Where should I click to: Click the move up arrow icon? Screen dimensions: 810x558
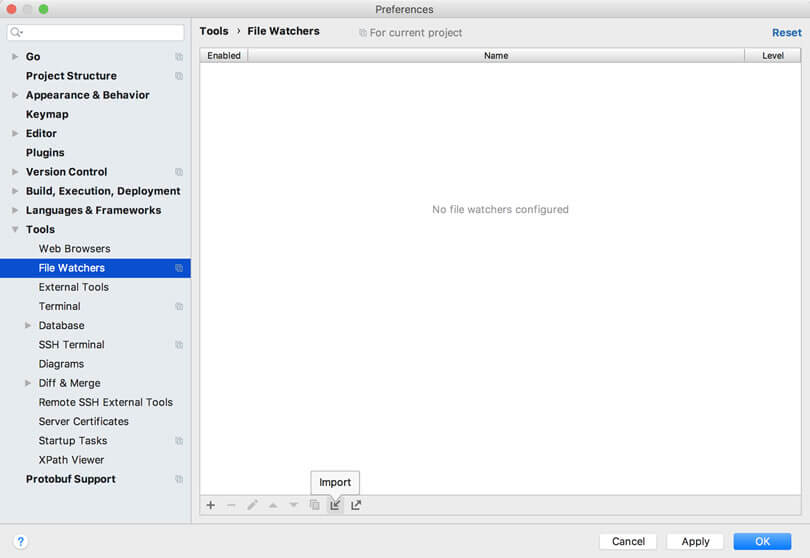[273, 505]
